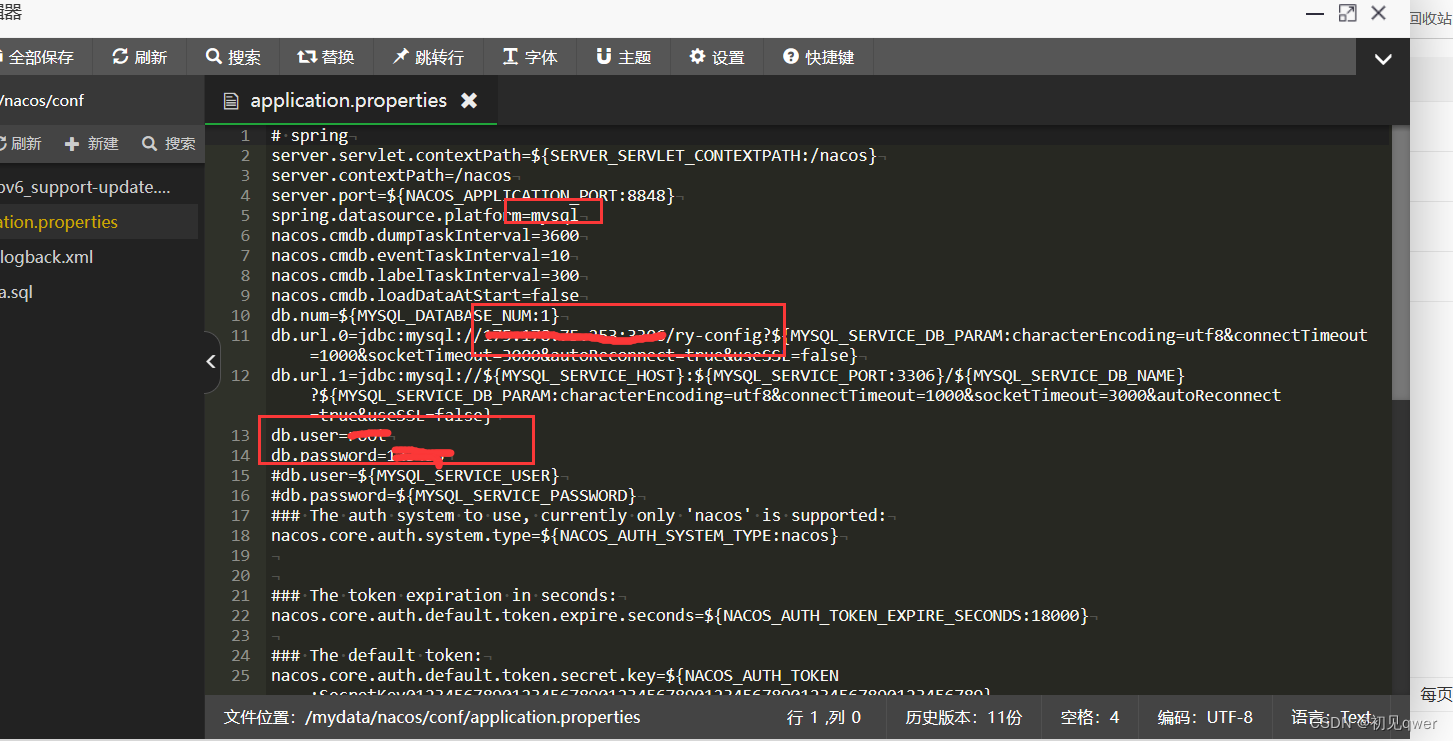Click the 行 1, 列 0 cursor position indicator
Image resolution: width=1453 pixels, height=741 pixels.
(x=823, y=717)
